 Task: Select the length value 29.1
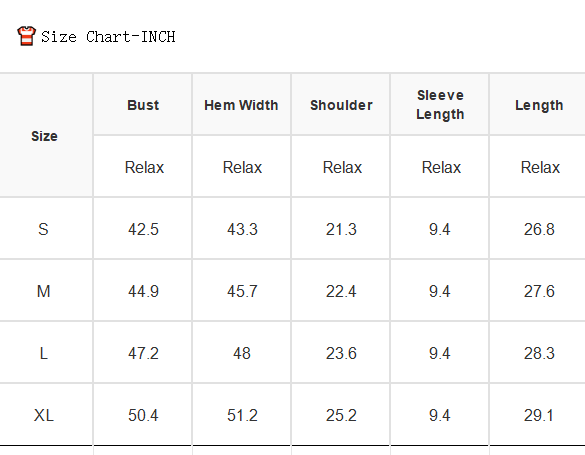click(539, 415)
